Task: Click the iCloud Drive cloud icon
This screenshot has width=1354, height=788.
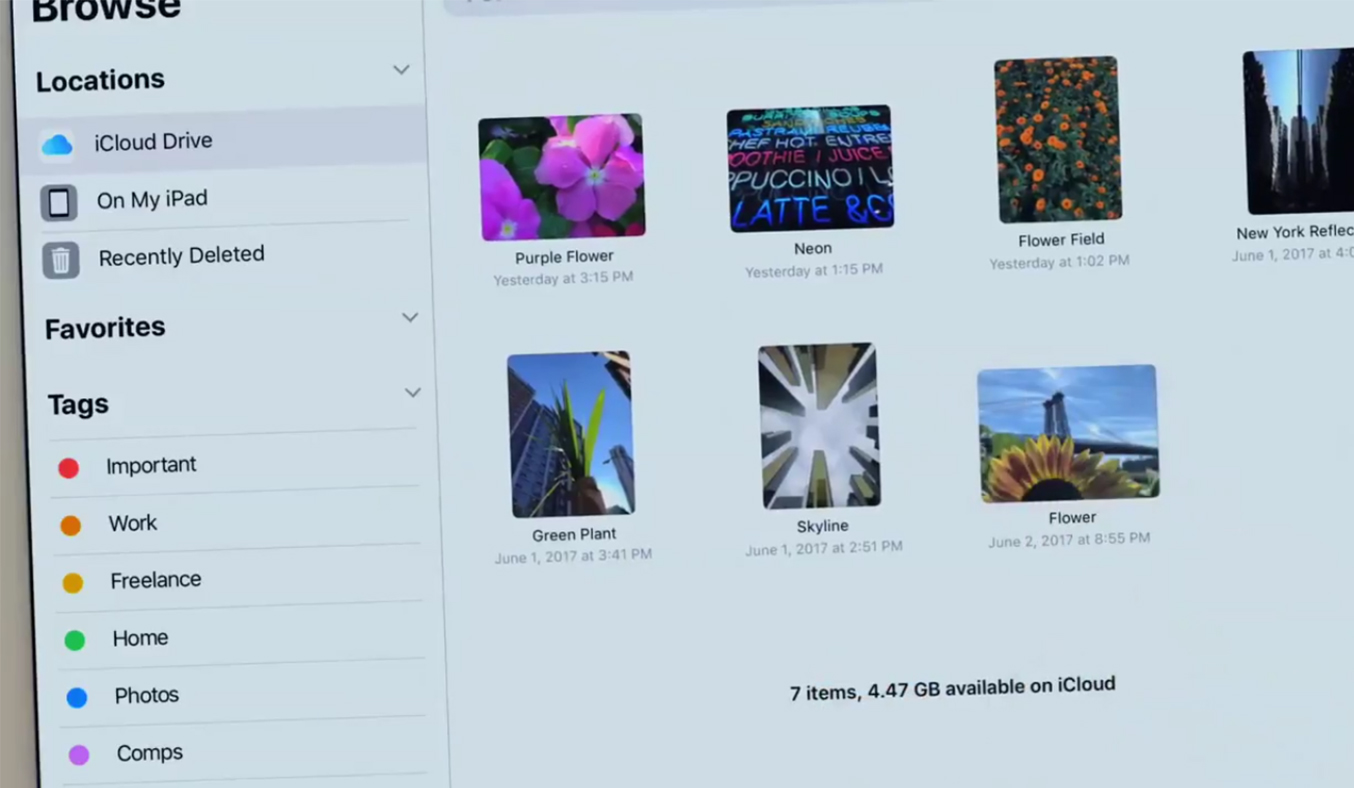Action: pyautogui.click(x=57, y=145)
